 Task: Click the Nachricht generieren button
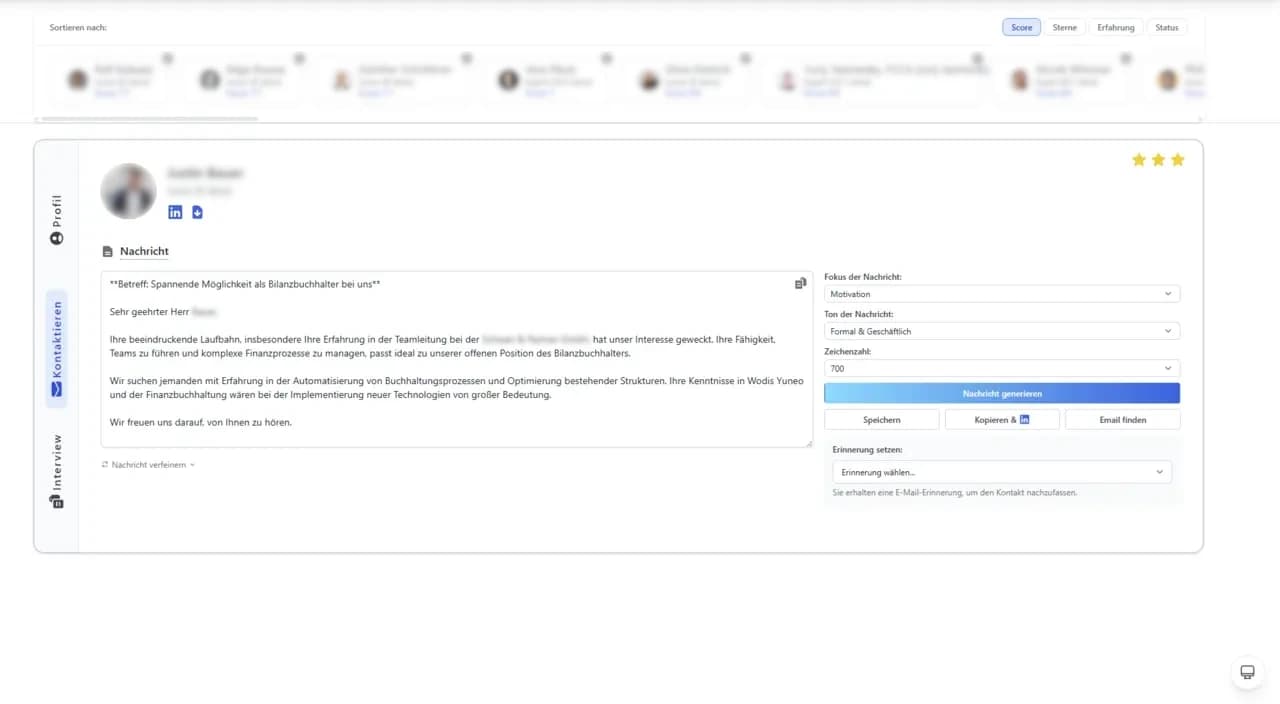(x=1002, y=393)
